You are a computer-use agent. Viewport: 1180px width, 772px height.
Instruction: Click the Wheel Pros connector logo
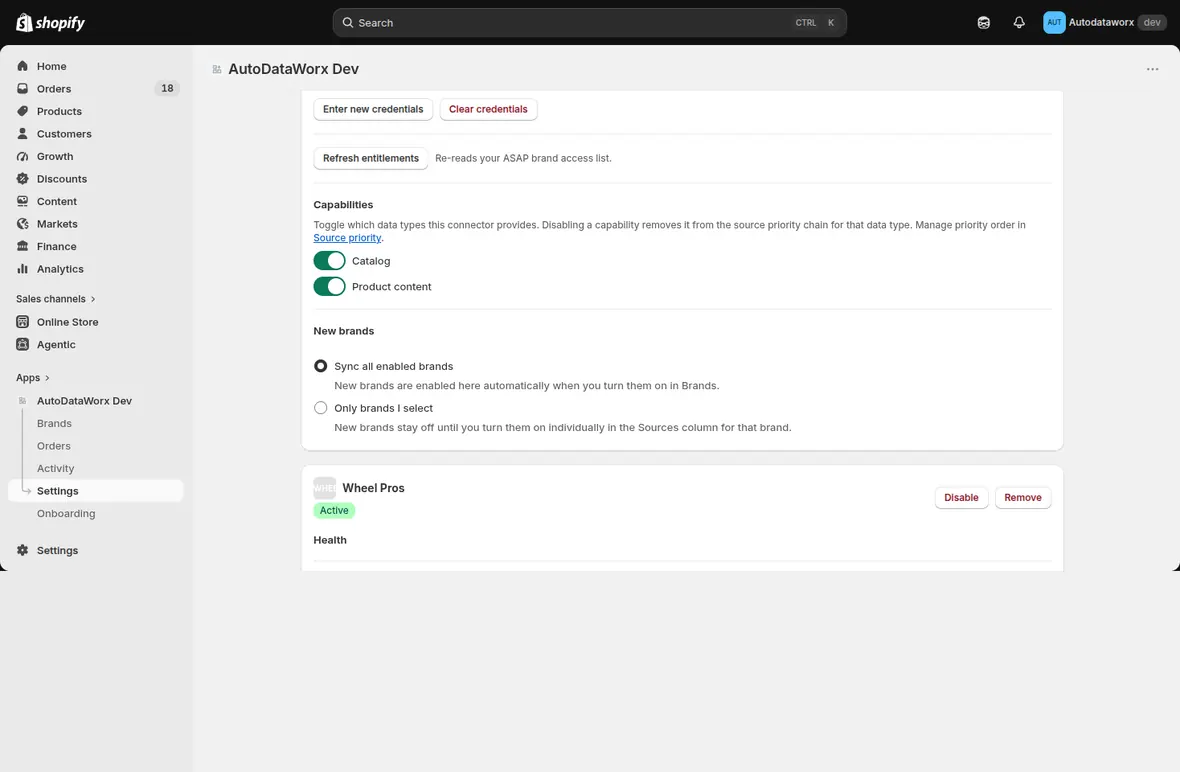coord(324,488)
